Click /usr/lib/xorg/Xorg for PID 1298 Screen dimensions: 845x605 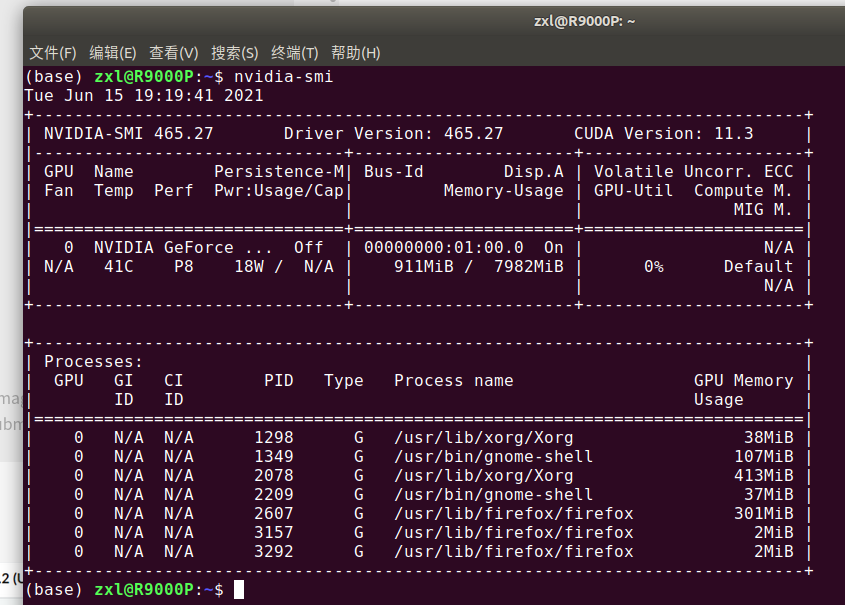point(483,437)
